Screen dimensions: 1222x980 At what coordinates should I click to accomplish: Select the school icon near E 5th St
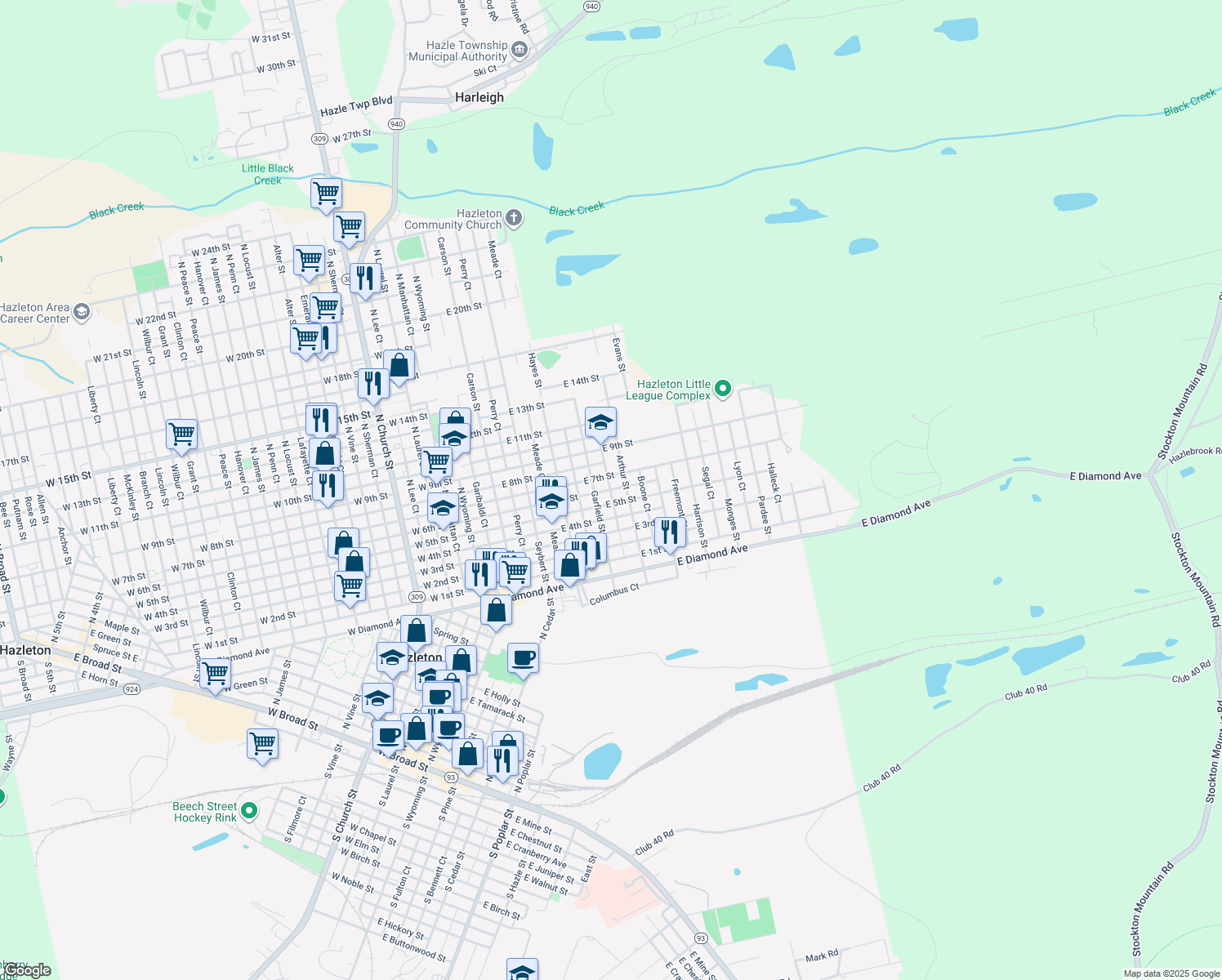click(x=551, y=498)
